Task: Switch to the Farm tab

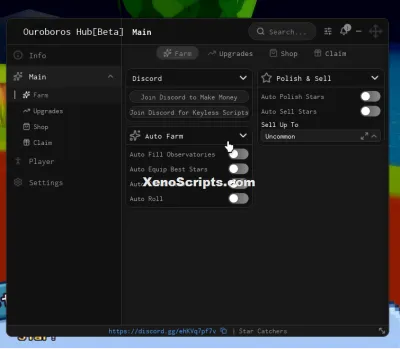Action: point(178,53)
